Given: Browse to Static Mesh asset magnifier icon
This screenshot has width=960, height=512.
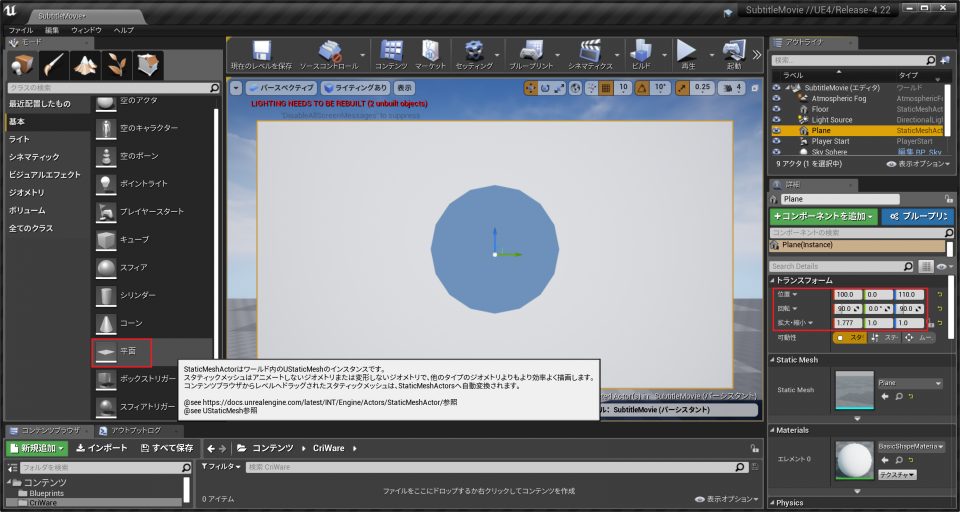Looking at the screenshot, I should (x=899, y=397).
